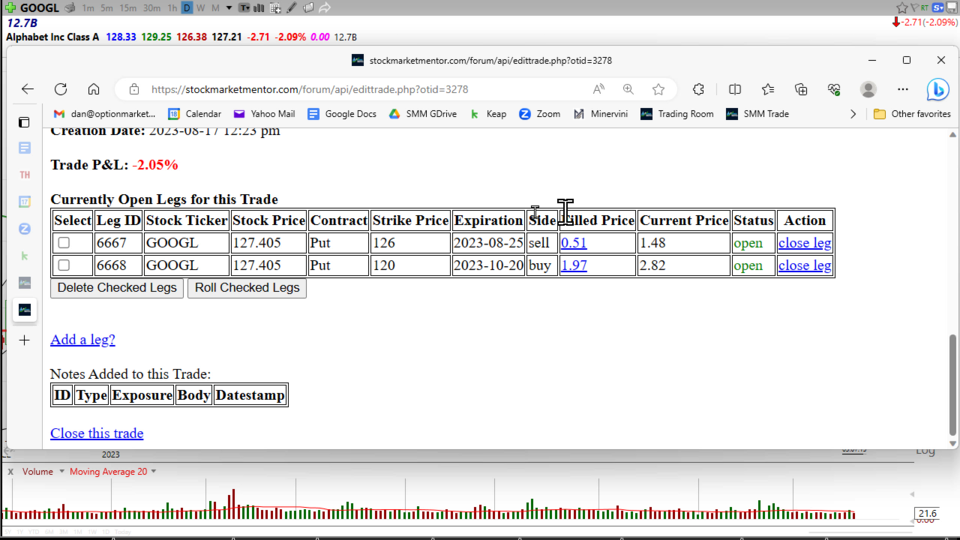This screenshot has height=540, width=960.
Task: Select the 5m timeframe on the chart
Action: 107,8
